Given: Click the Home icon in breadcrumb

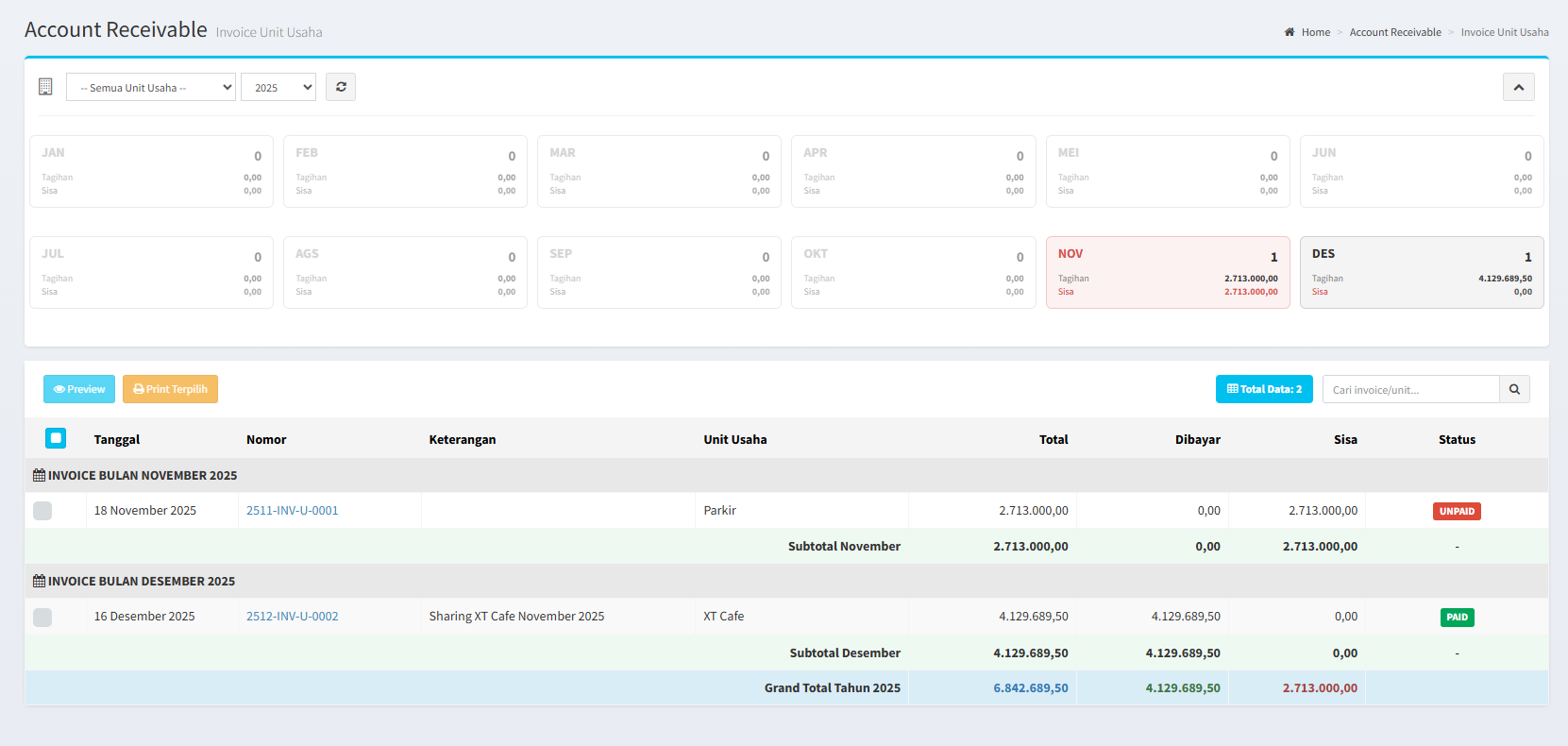Looking at the screenshot, I should coord(1290,32).
